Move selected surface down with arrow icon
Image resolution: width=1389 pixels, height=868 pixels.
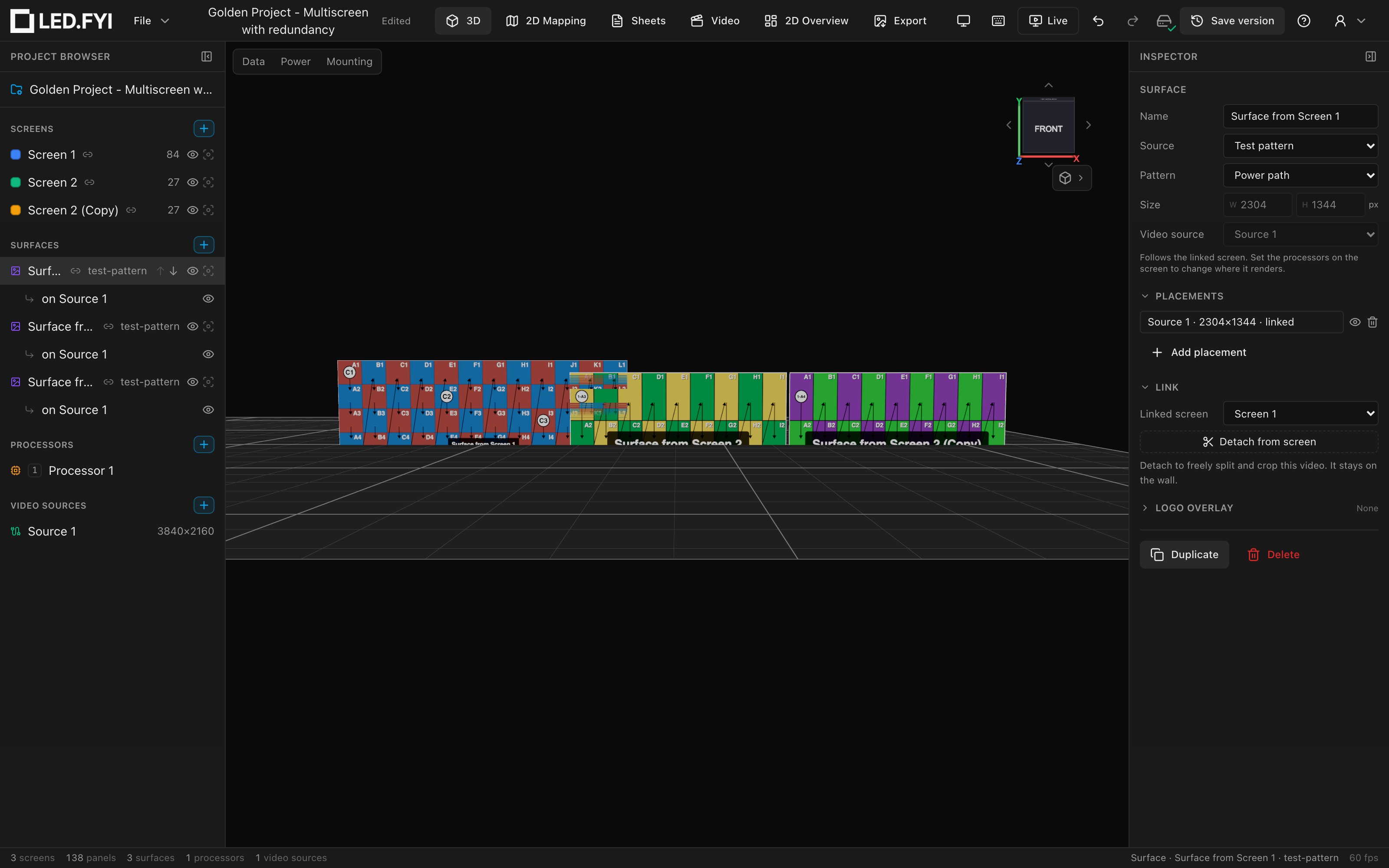[173, 271]
